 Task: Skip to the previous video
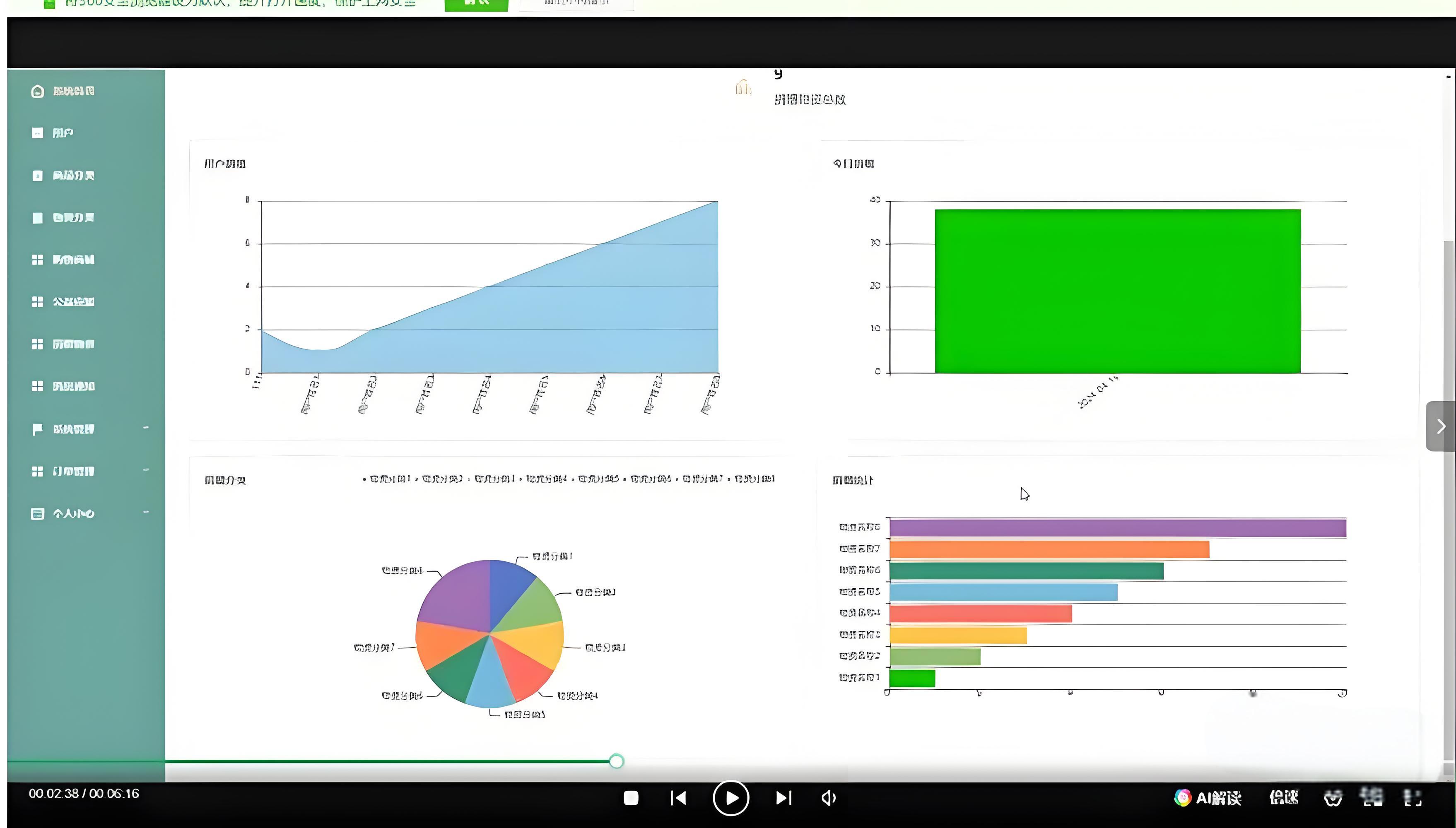tap(678, 798)
